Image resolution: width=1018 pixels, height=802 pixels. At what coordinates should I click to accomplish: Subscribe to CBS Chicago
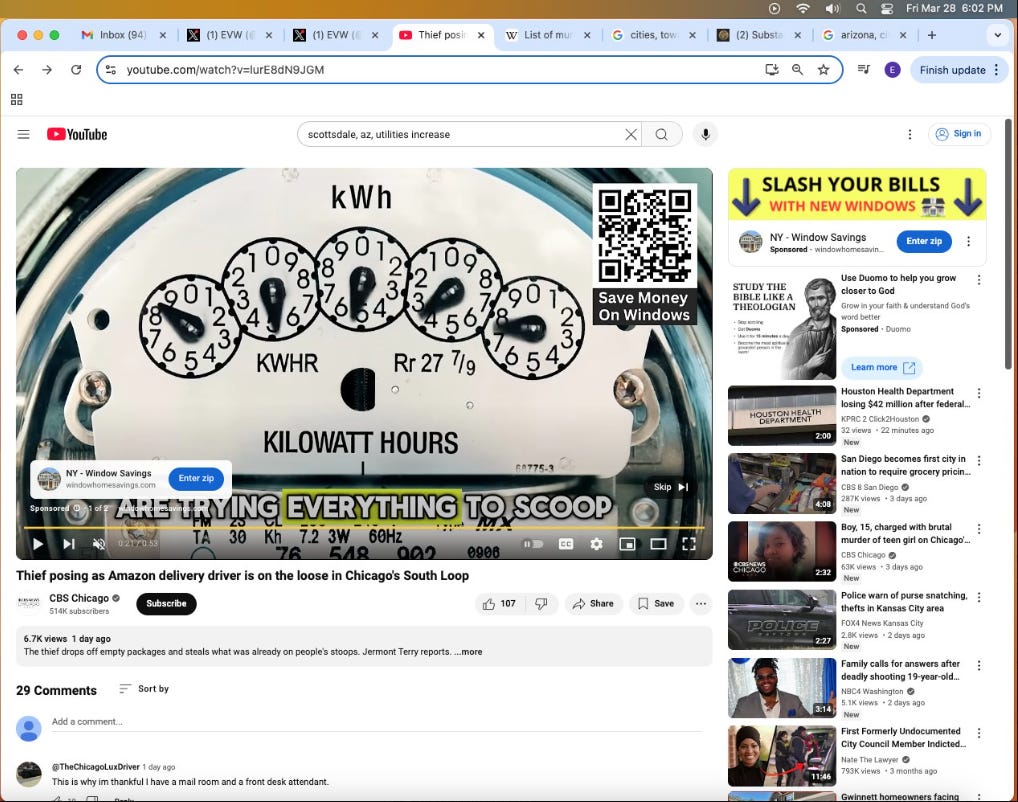tap(166, 603)
